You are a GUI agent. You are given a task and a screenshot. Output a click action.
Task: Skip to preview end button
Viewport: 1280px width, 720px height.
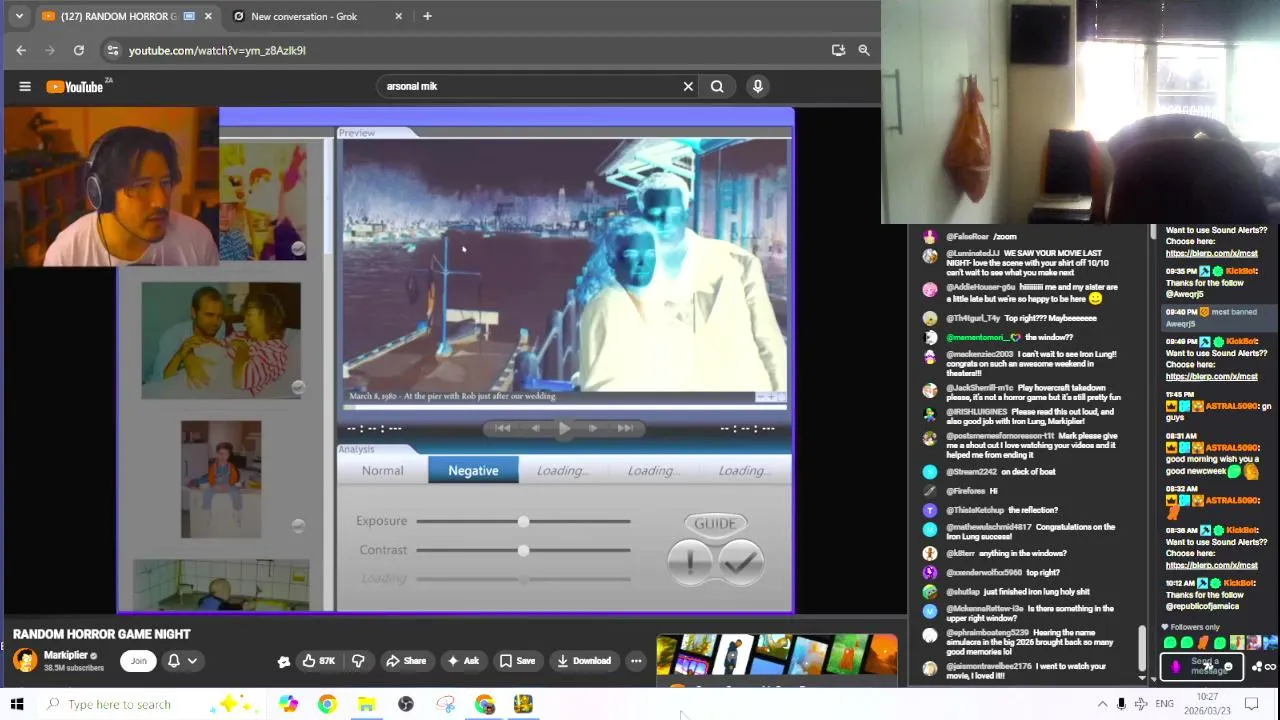point(625,429)
